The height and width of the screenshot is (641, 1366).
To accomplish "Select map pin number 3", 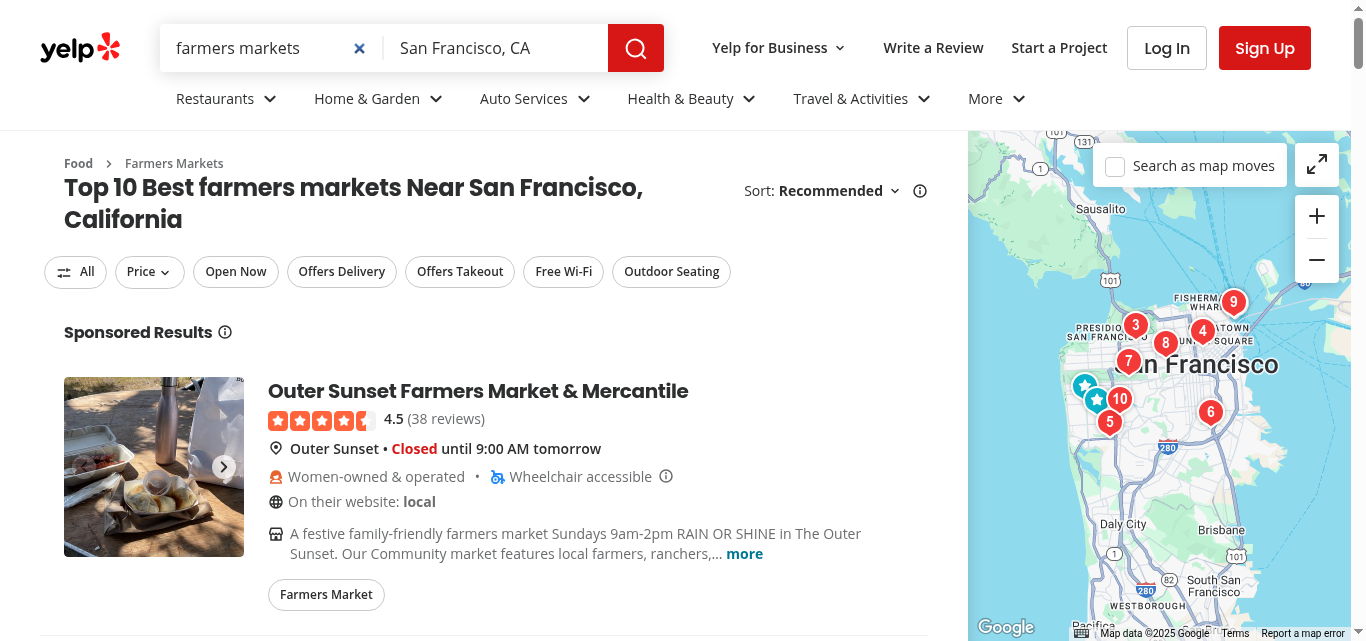I will tap(1135, 326).
